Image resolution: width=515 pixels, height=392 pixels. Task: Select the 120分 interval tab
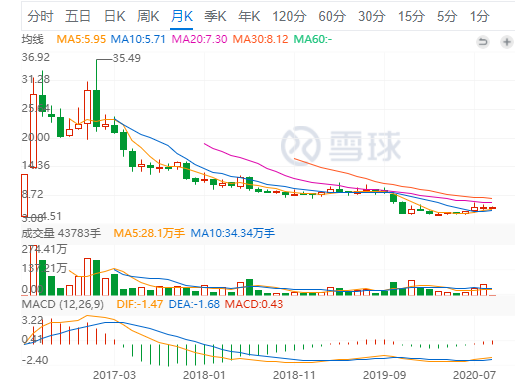[289, 16]
